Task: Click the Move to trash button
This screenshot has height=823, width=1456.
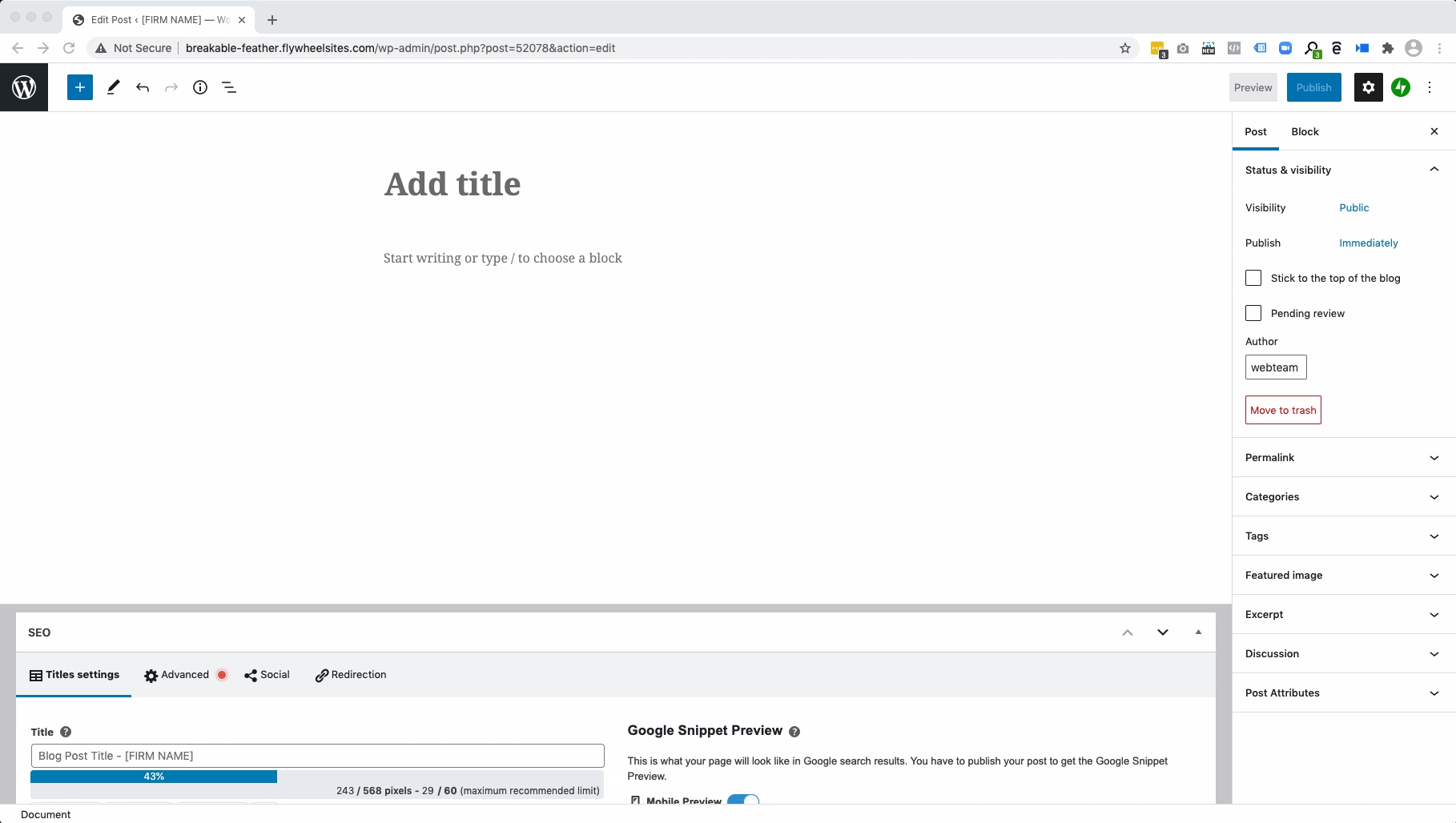Action: [x=1283, y=410]
